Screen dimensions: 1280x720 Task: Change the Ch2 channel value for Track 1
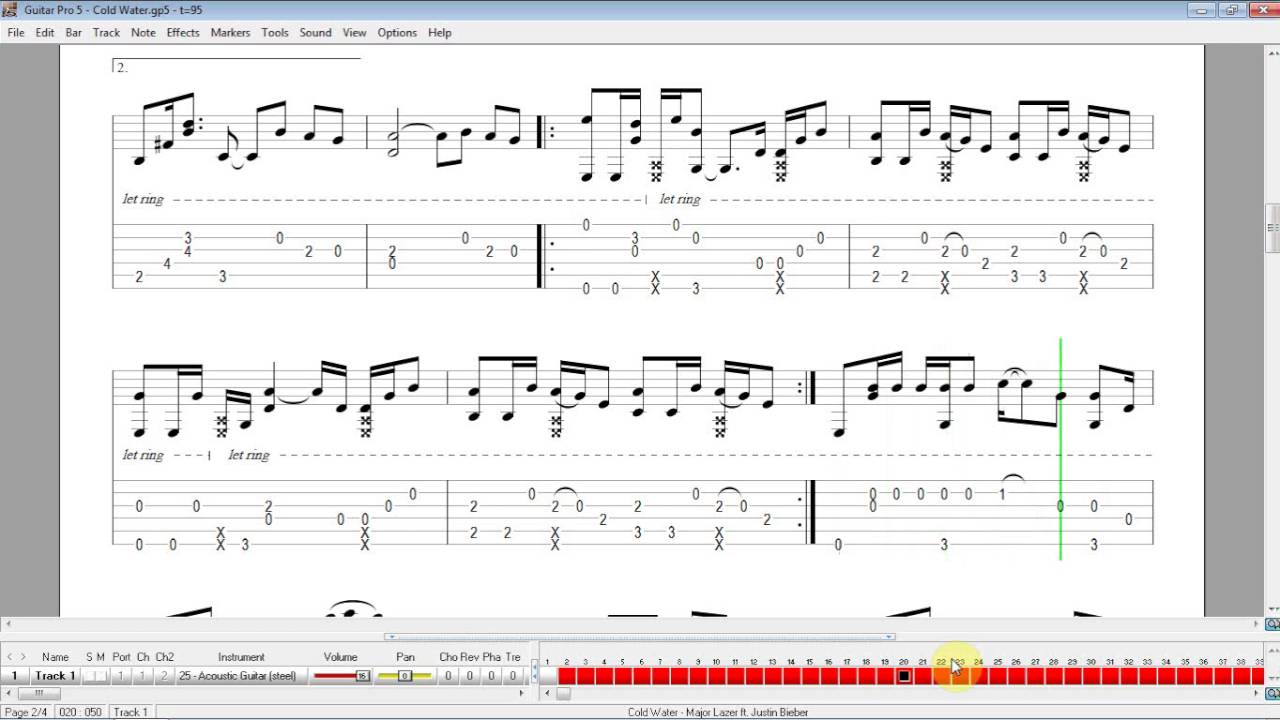[x=164, y=676]
